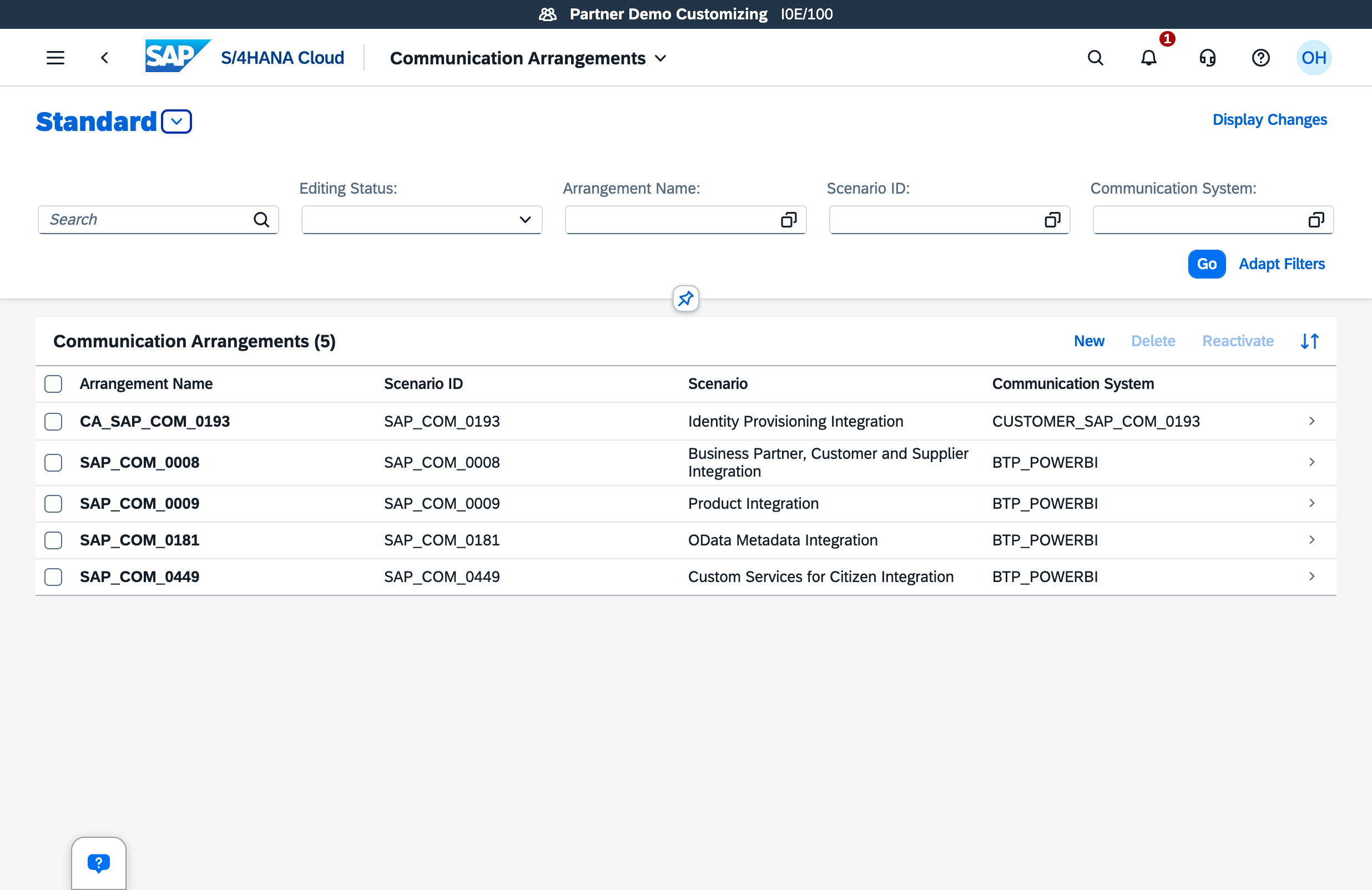1372x890 pixels.
Task: Open the header search icon
Action: click(1094, 58)
